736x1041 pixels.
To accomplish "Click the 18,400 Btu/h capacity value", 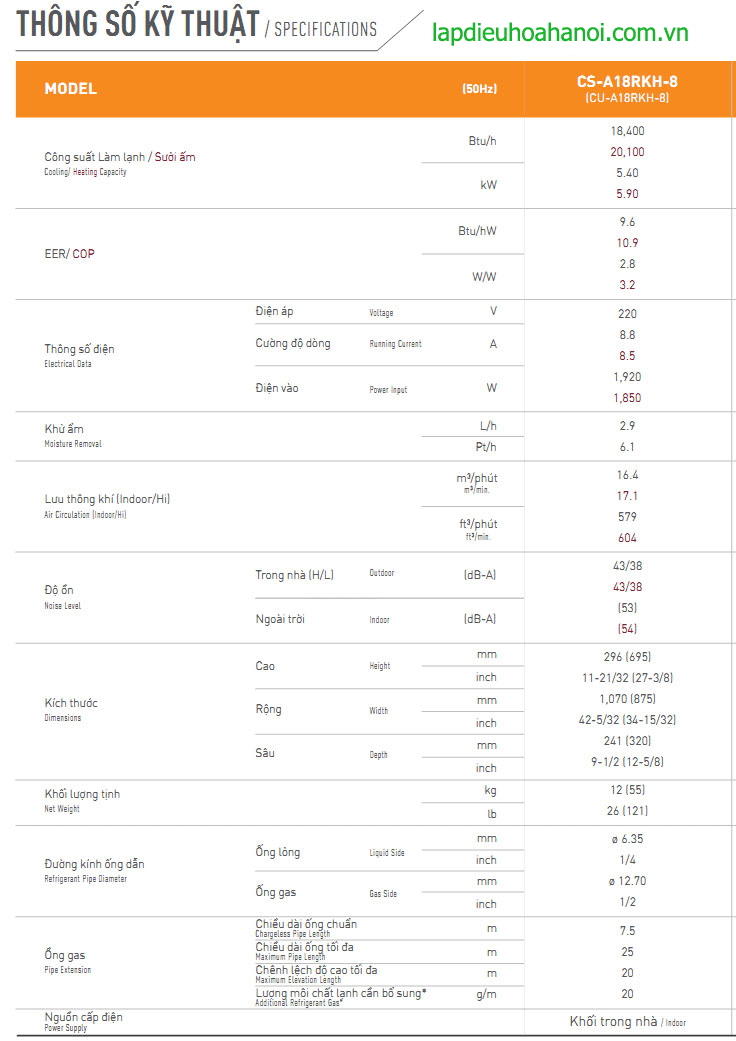I will [x=627, y=131].
